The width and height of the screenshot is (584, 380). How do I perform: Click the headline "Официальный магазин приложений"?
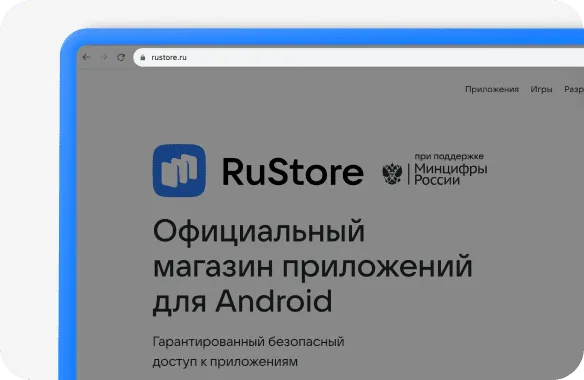pos(312,249)
